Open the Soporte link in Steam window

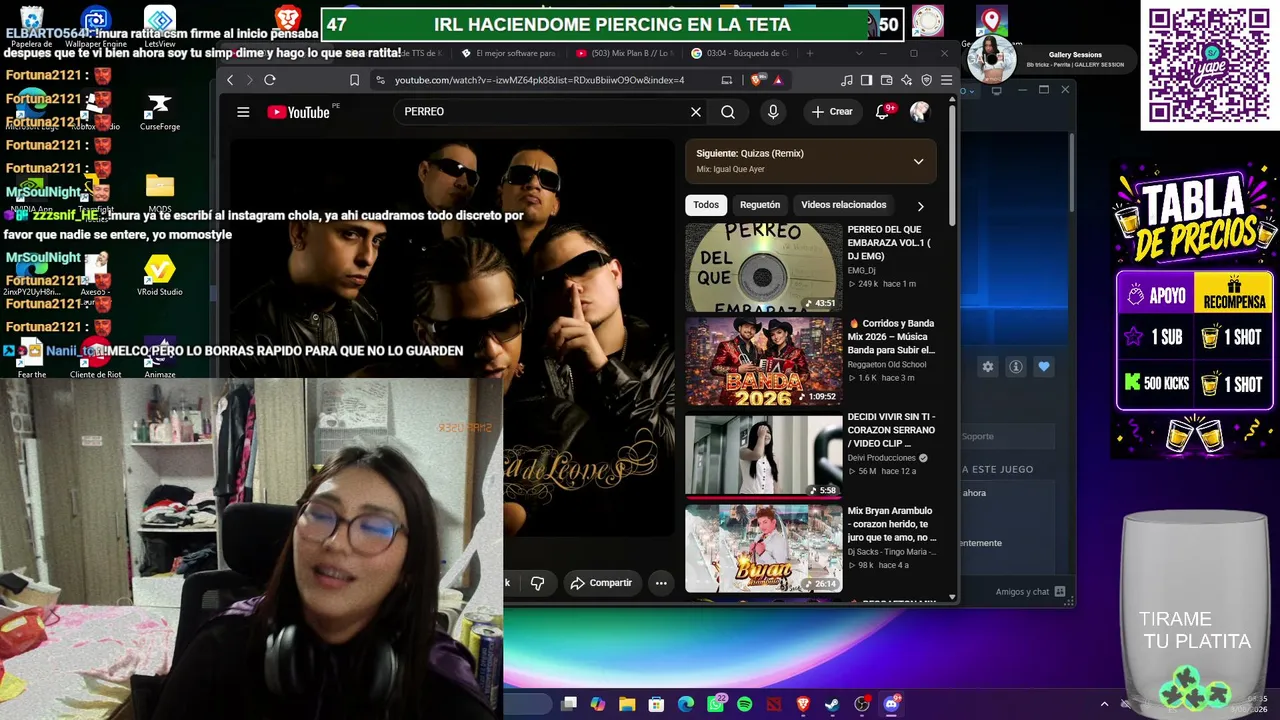(978, 436)
